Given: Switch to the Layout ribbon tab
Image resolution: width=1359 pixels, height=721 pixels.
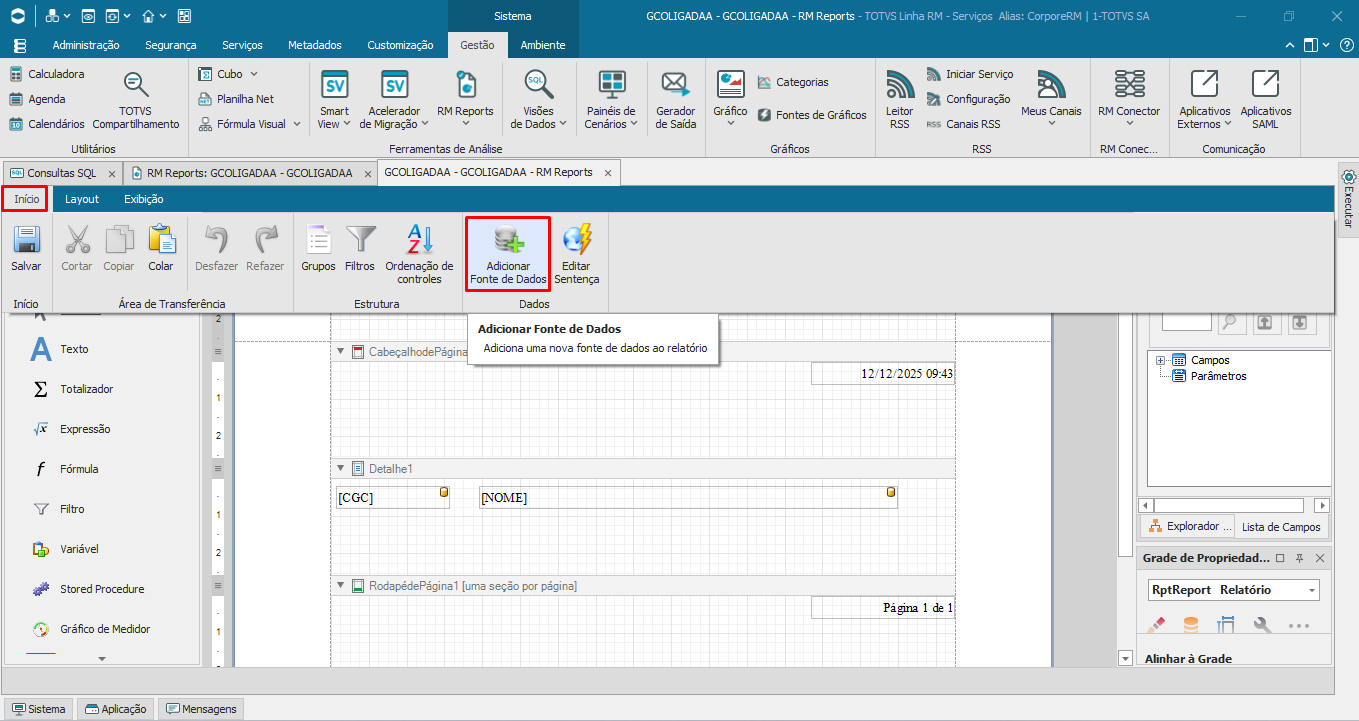Looking at the screenshot, I should click(82, 199).
